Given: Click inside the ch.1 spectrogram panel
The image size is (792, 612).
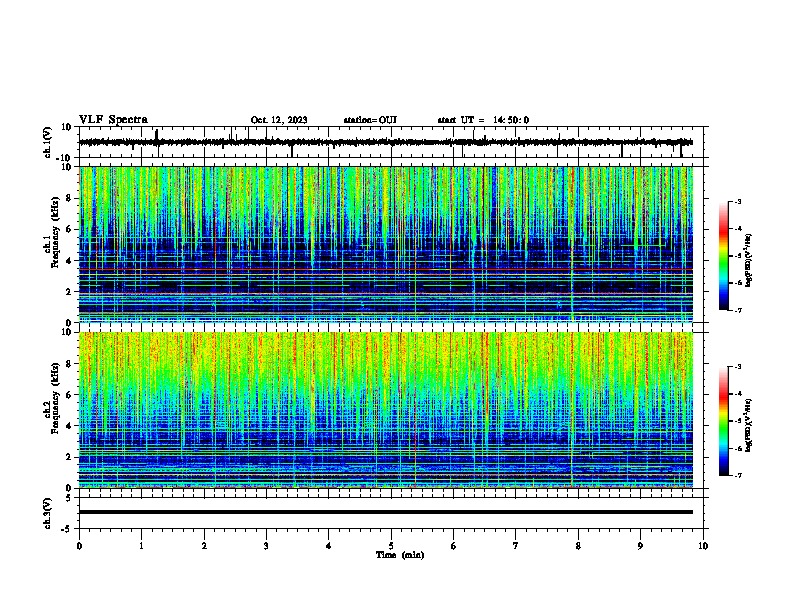Looking at the screenshot, I should tap(386, 244).
